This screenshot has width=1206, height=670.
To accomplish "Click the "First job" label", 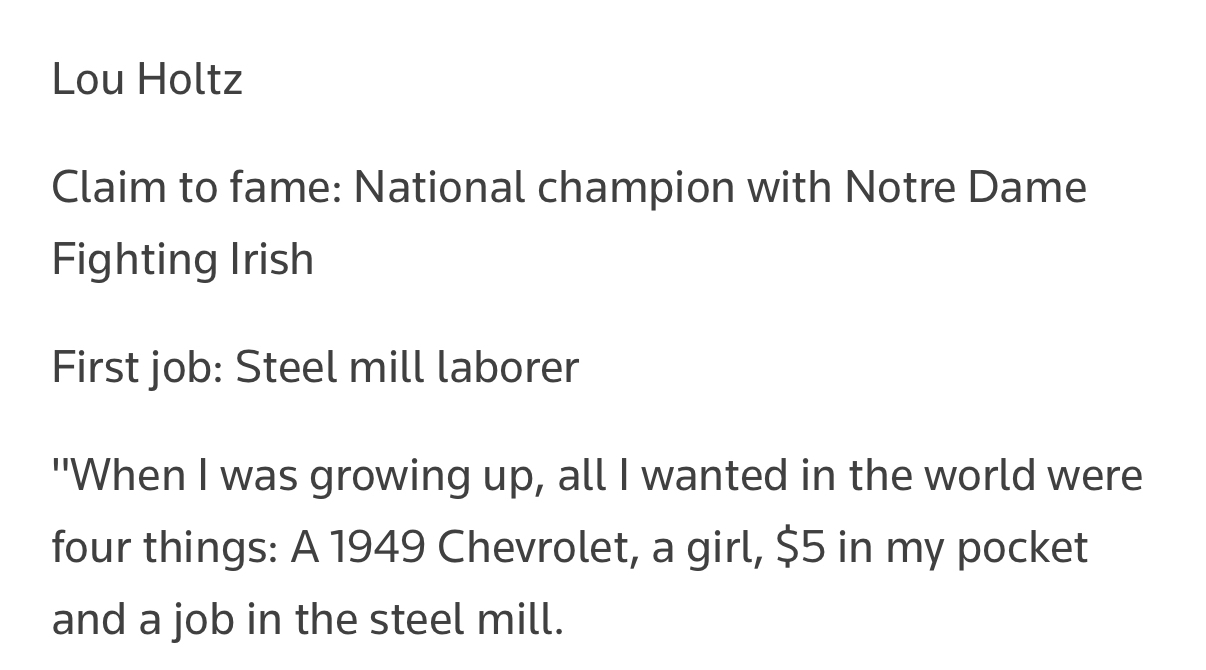I will (136, 367).
